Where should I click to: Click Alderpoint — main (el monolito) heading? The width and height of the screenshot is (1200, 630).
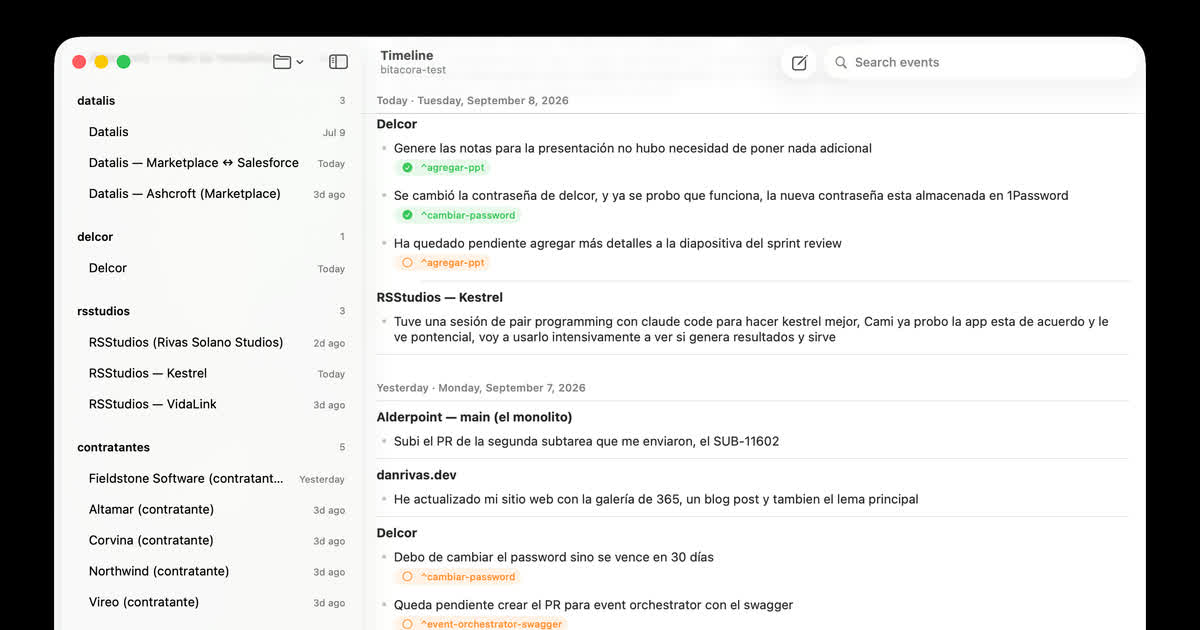474,417
